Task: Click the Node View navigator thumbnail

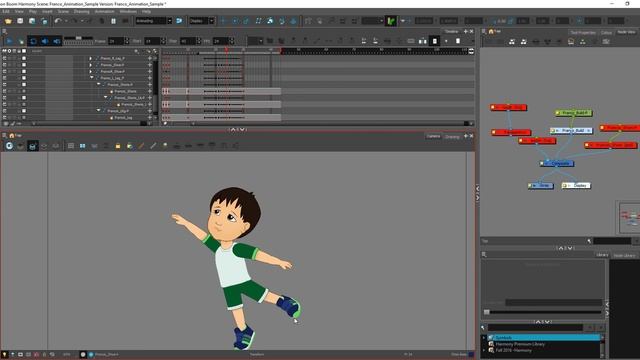Action: 629,217
